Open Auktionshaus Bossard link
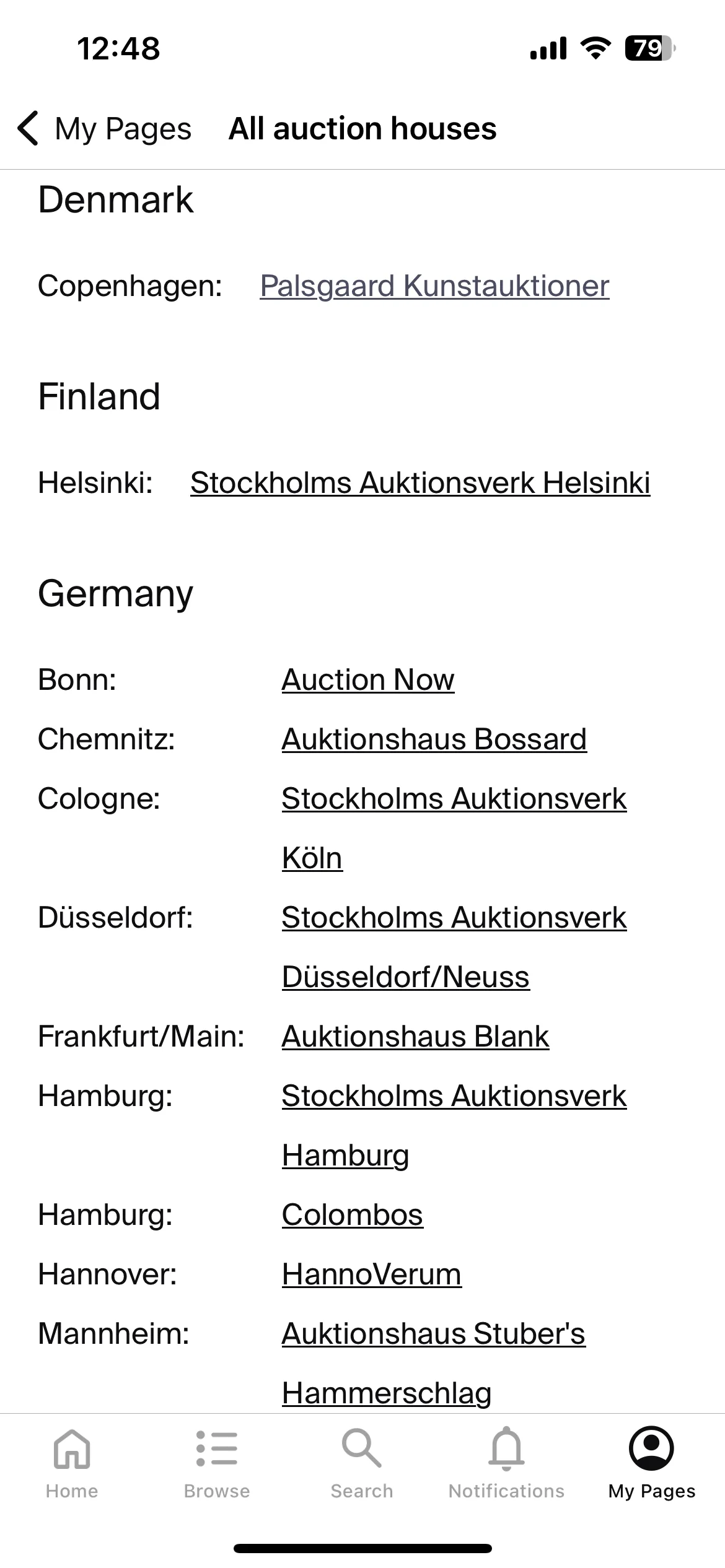Image resolution: width=725 pixels, height=1568 pixels. (x=434, y=739)
